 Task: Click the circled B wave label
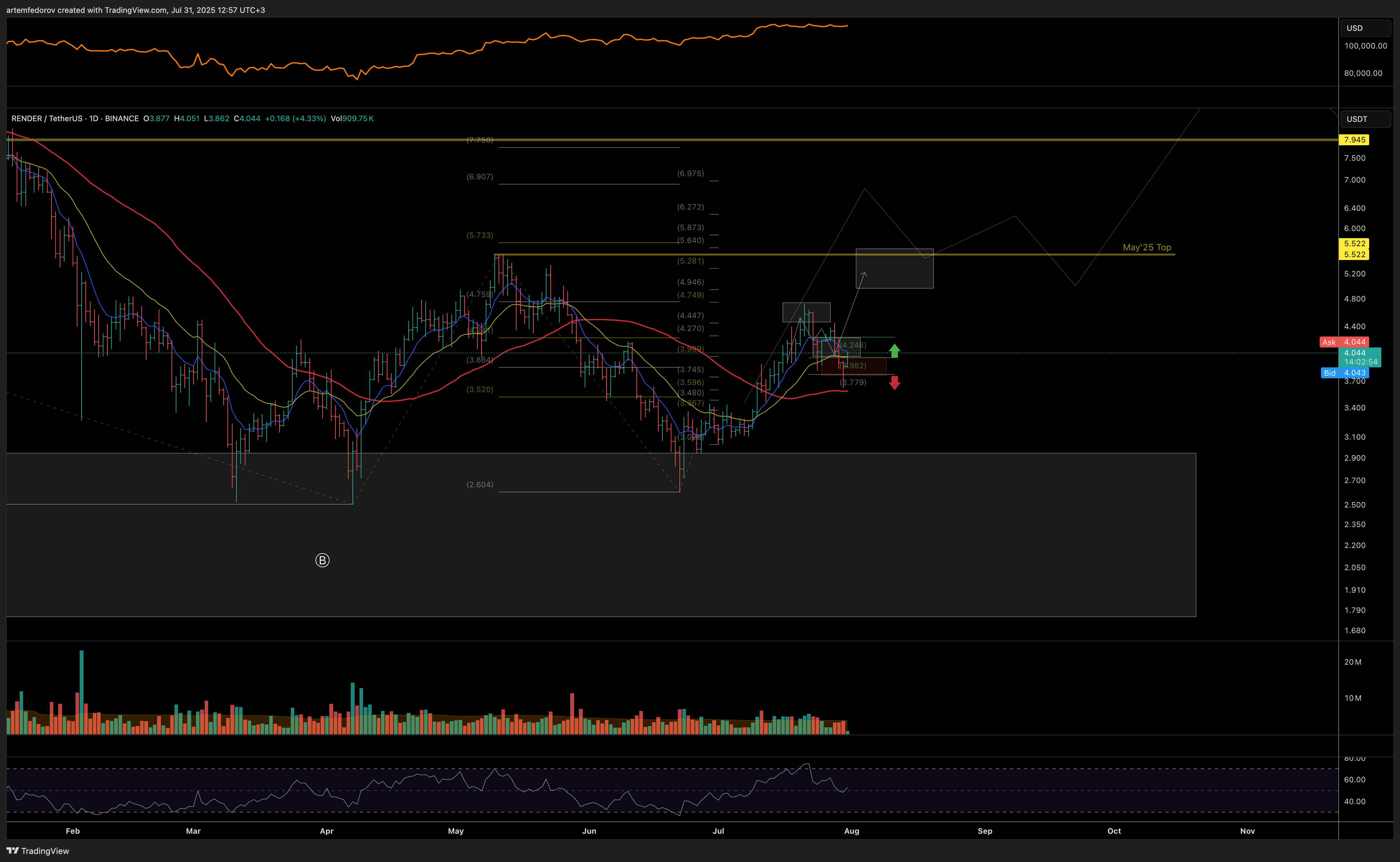(322, 561)
